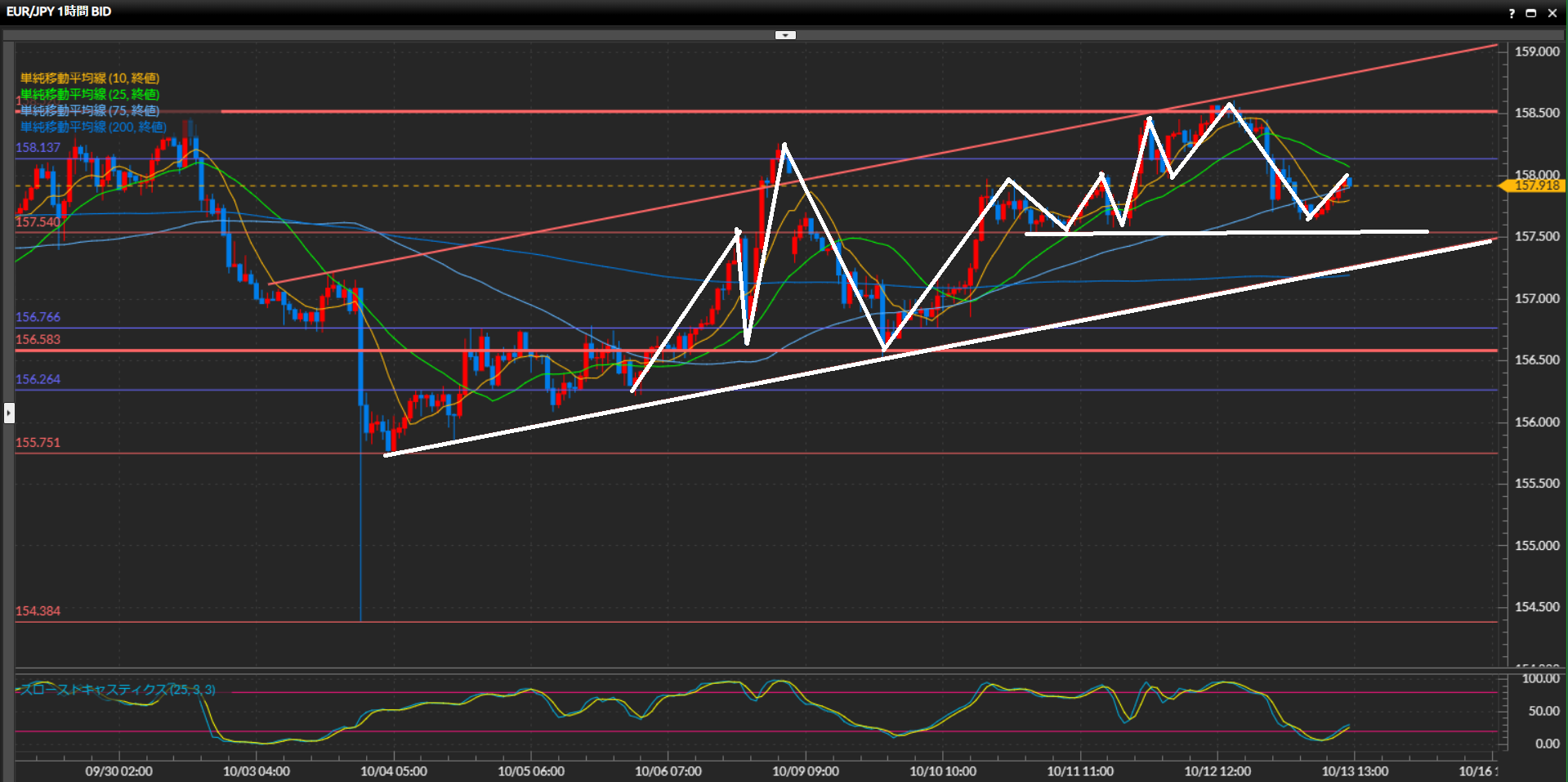Click the moving average (75) legend label
1568x782 pixels.
[x=90, y=111]
